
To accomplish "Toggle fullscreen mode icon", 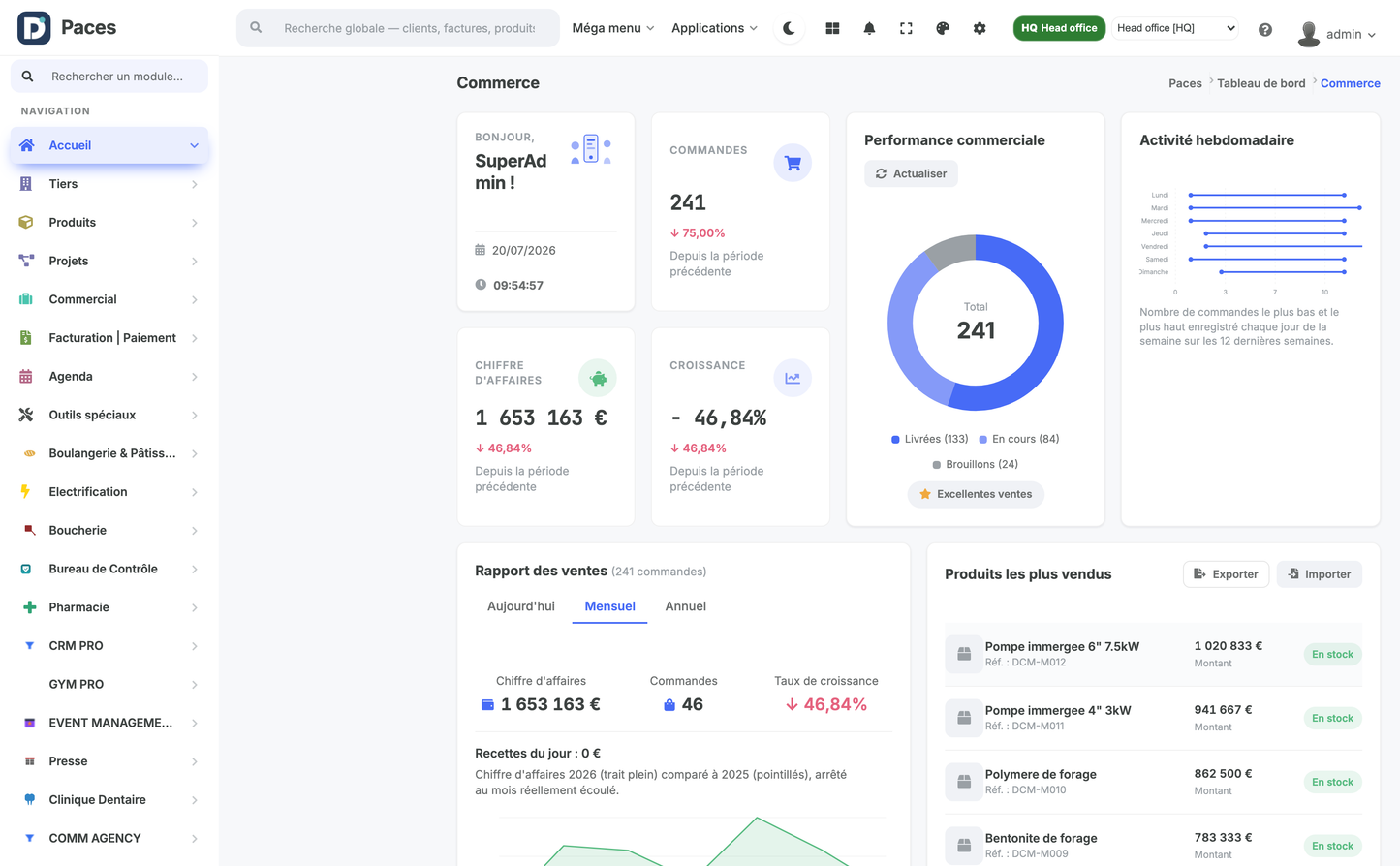I will [x=906, y=28].
